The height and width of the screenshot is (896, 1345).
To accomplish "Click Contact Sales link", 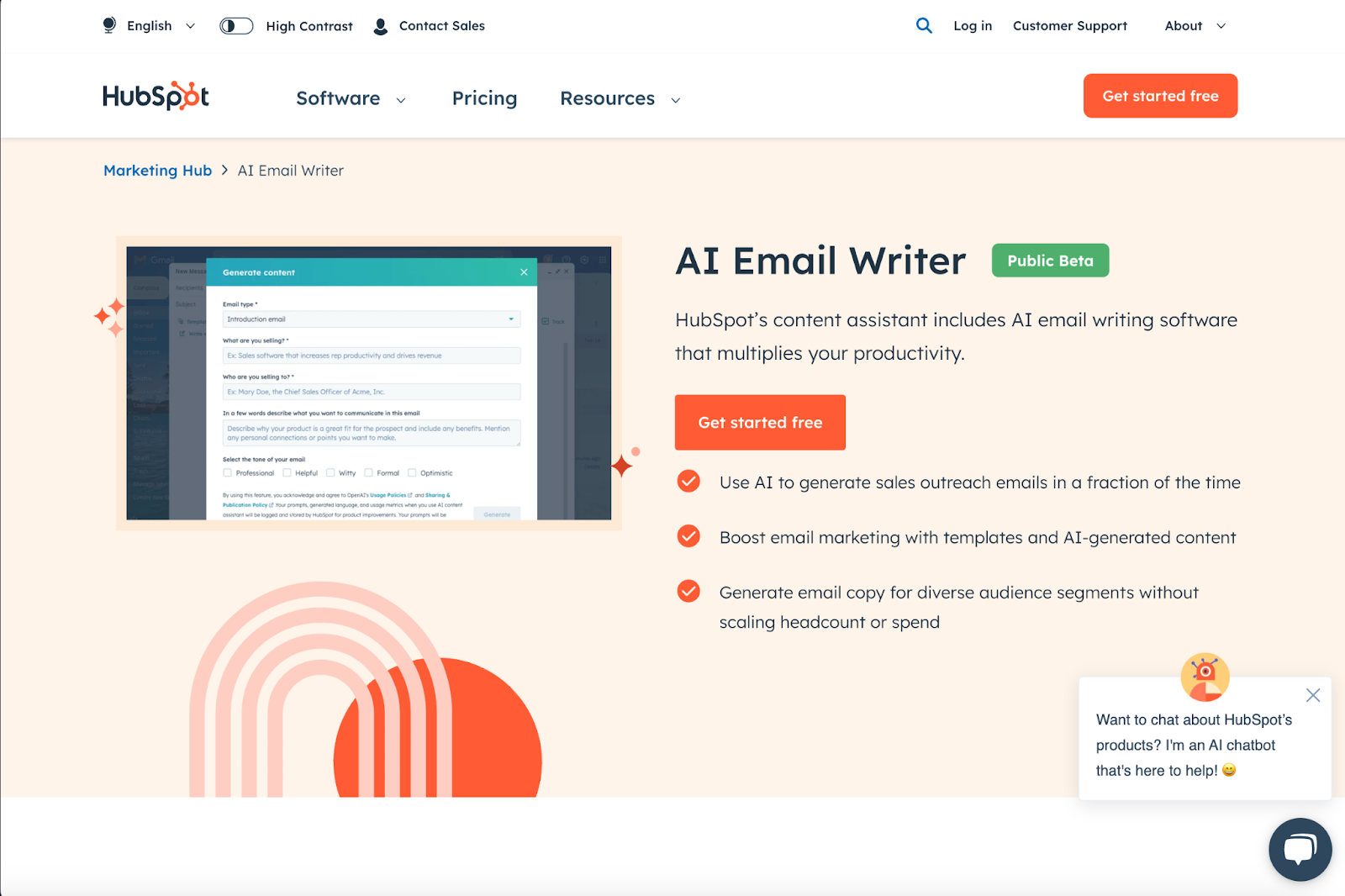I will (441, 26).
